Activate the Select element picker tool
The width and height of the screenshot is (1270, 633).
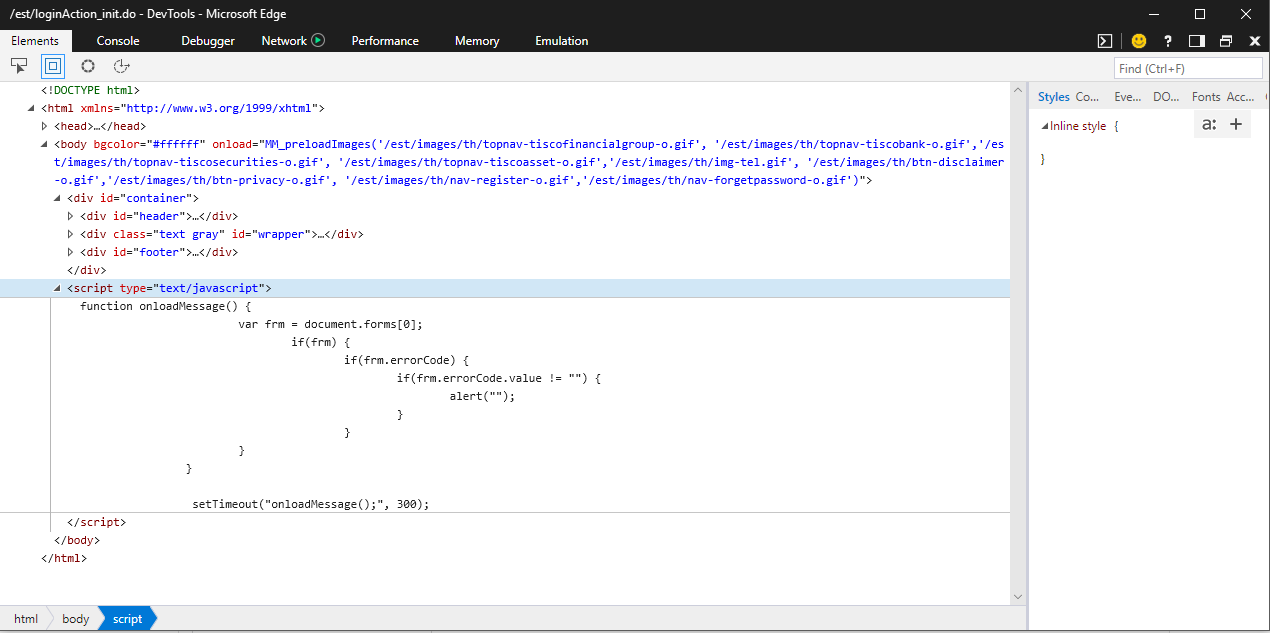pyautogui.click(x=19, y=66)
